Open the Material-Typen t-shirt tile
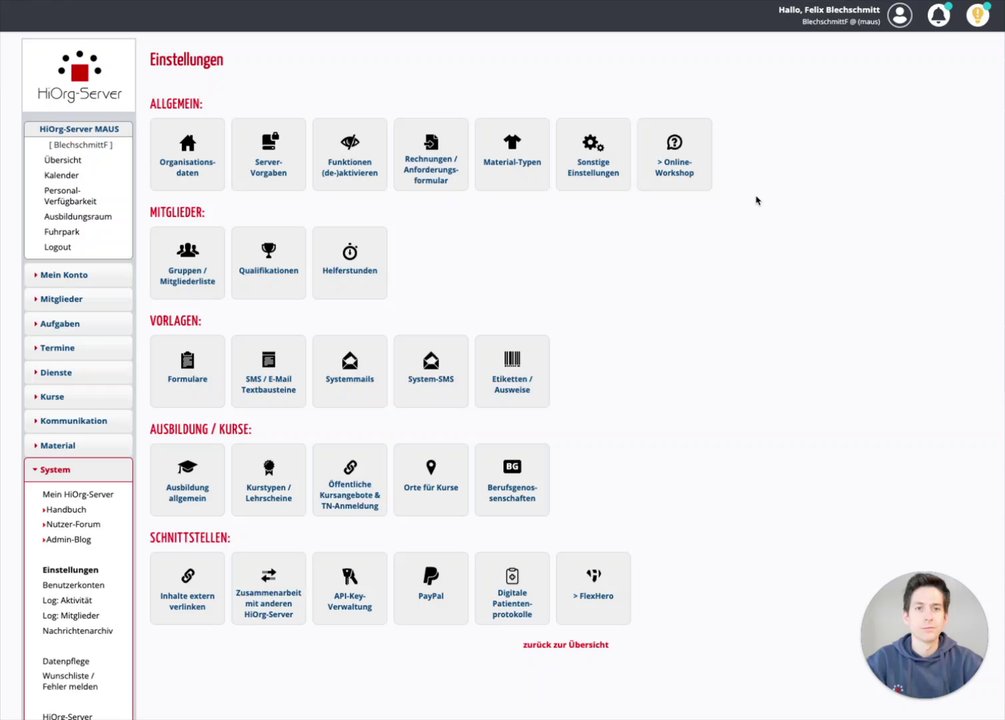 [x=512, y=155]
